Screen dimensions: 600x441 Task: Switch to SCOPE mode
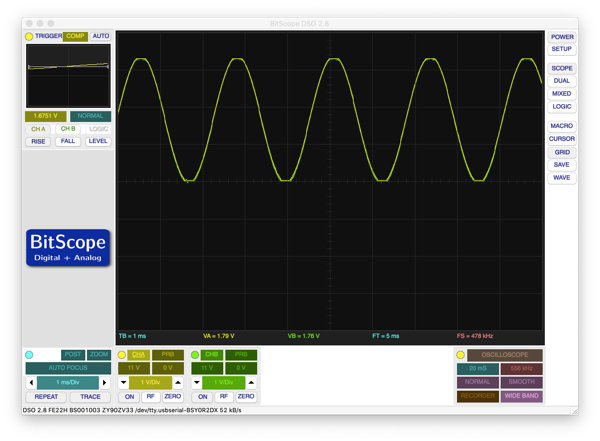pyautogui.click(x=562, y=68)
